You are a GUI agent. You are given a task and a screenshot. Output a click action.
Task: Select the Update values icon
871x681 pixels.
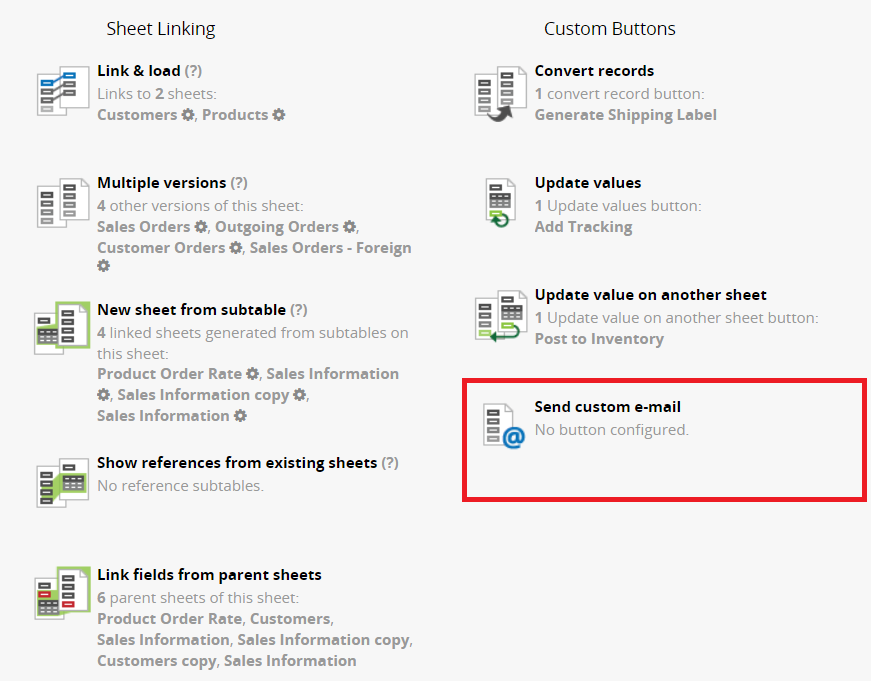[x=500, y=203]
